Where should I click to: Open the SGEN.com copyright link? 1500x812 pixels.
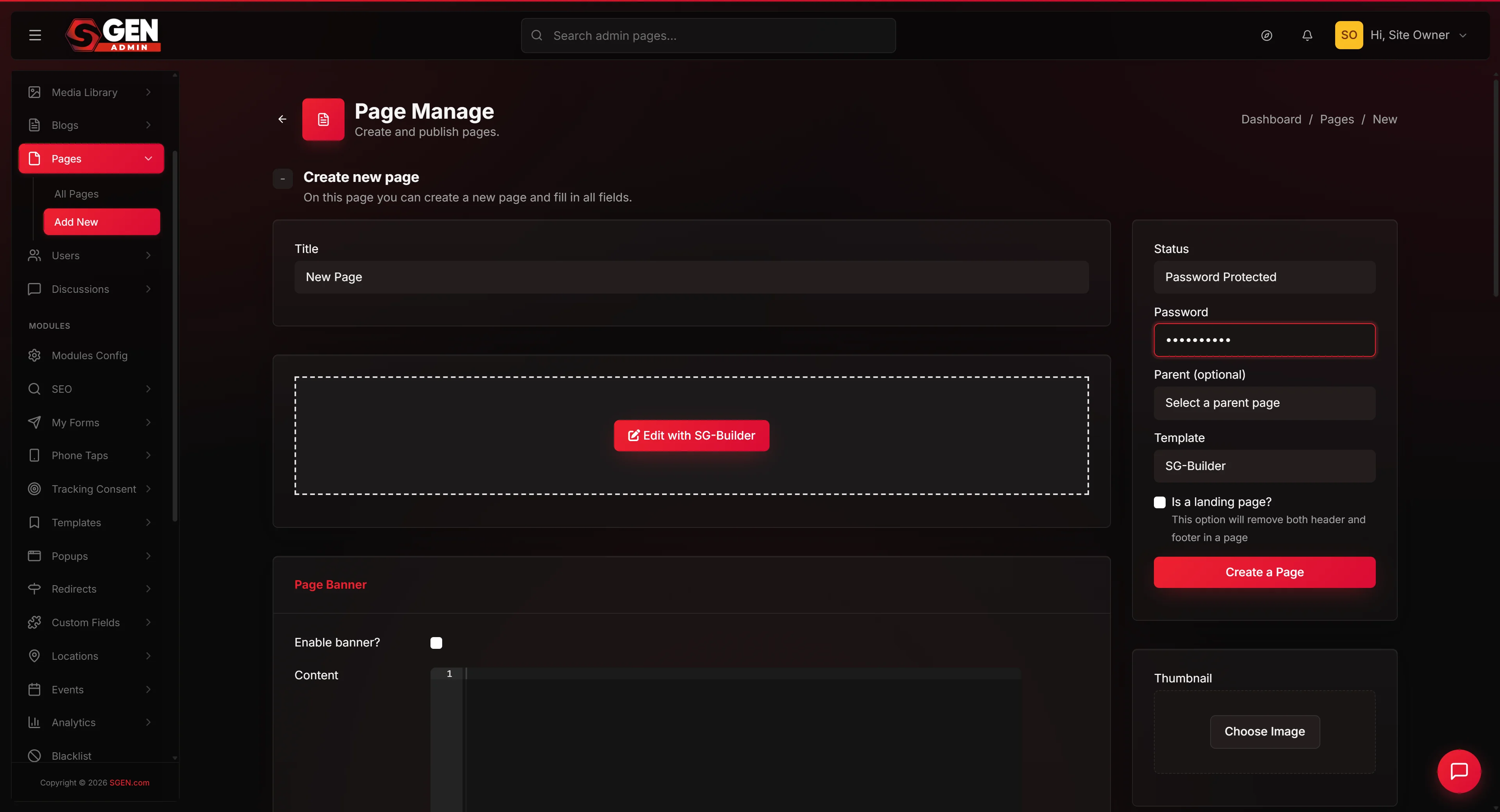[129, 783]
